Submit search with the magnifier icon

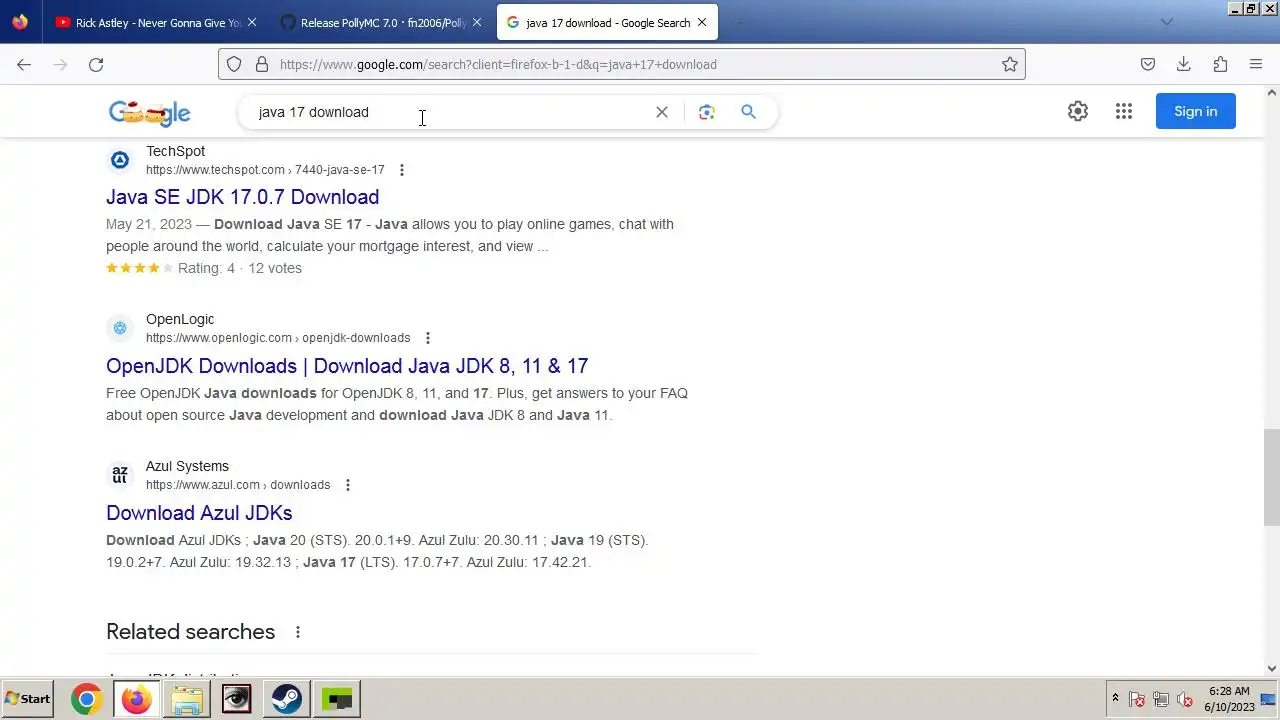click(x=748, y=112)
